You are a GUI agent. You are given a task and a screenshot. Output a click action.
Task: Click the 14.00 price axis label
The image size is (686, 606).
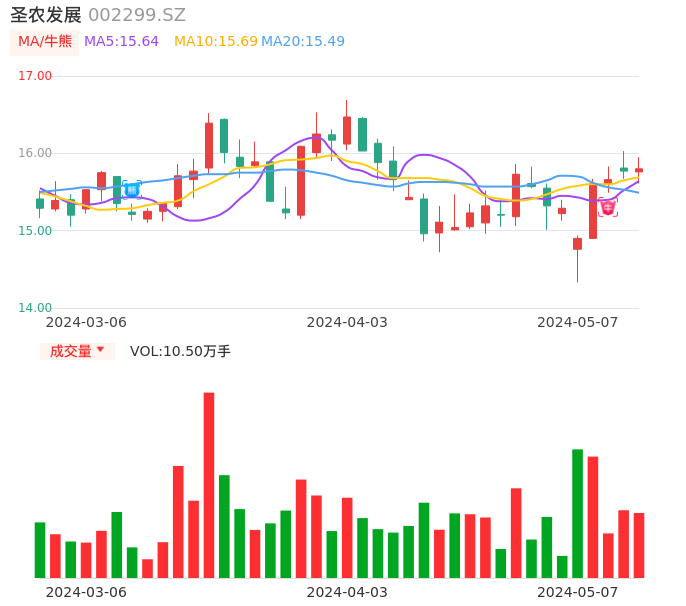coord(35,308)
